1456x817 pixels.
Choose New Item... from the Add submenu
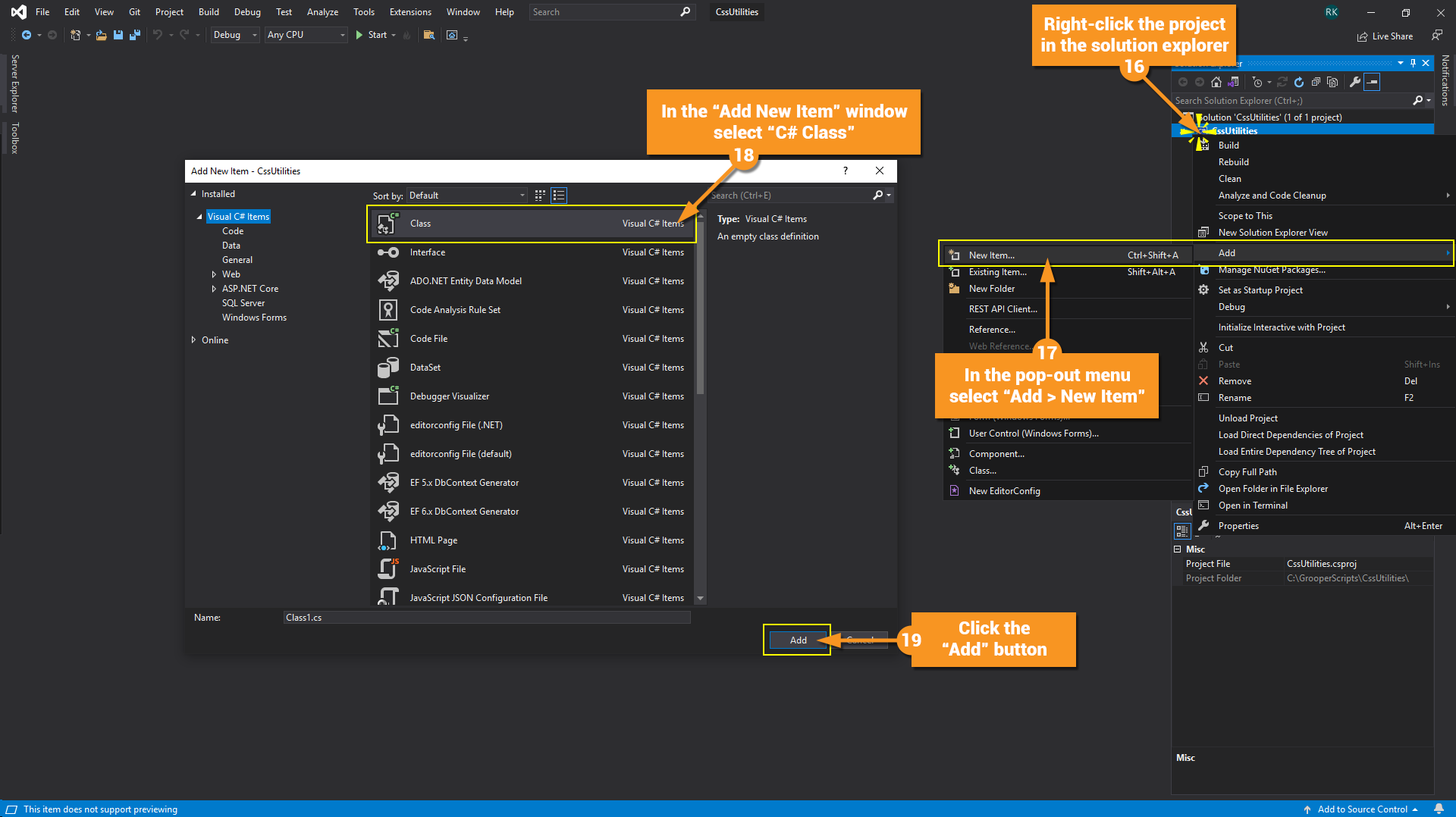(x=1066, y=255)
